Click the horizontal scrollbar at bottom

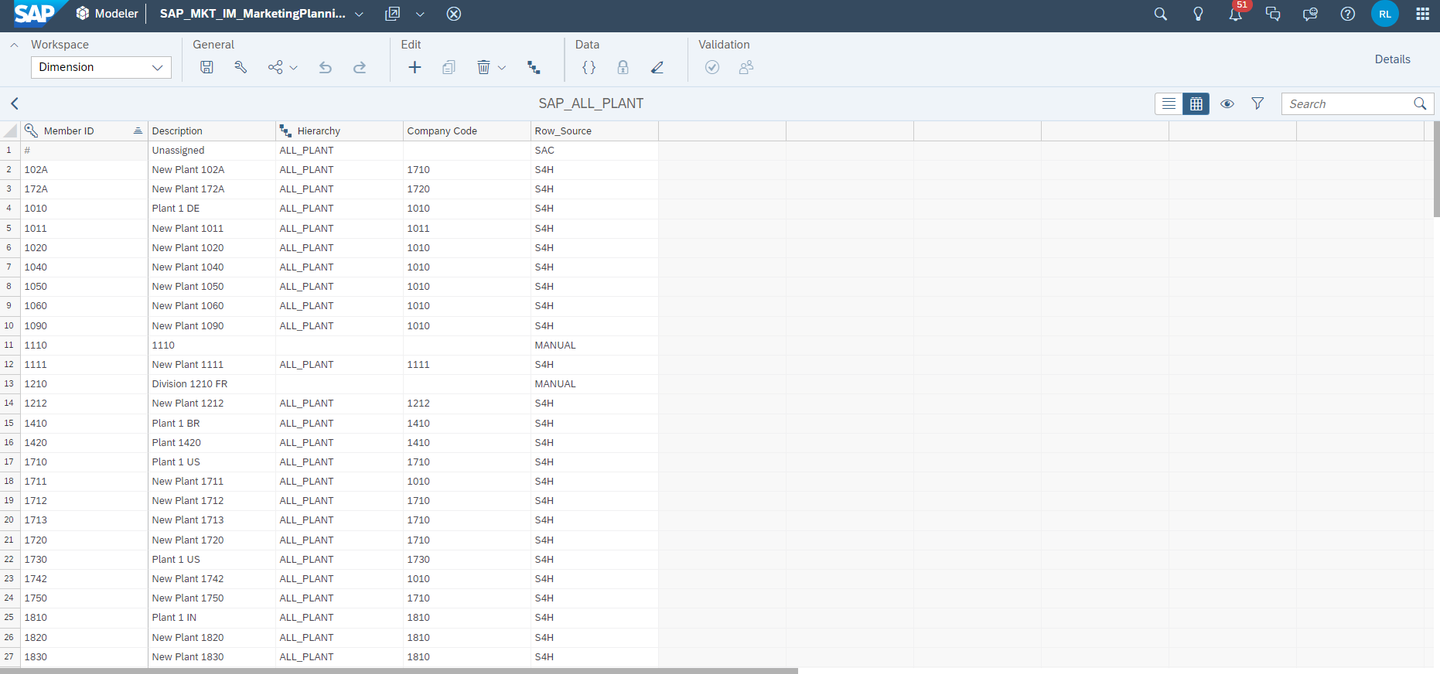(399, 671)
